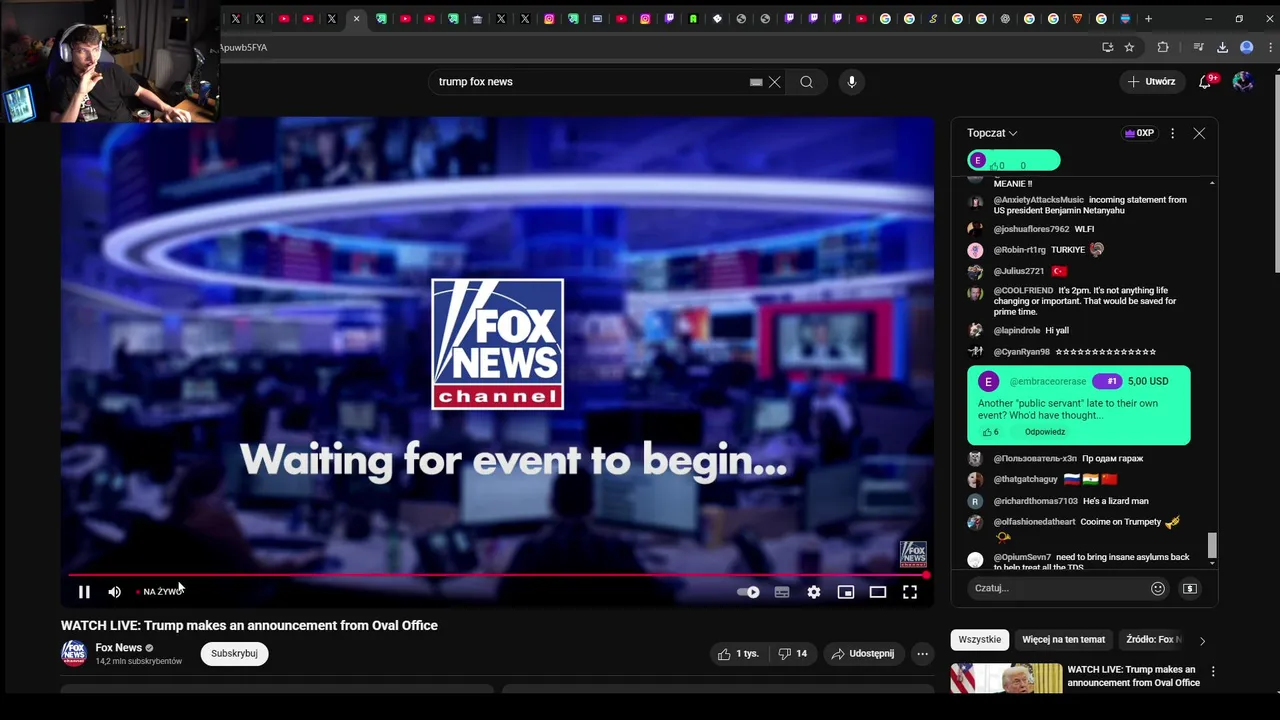Open media control icon in browser toolbar

pos(1198,47)
